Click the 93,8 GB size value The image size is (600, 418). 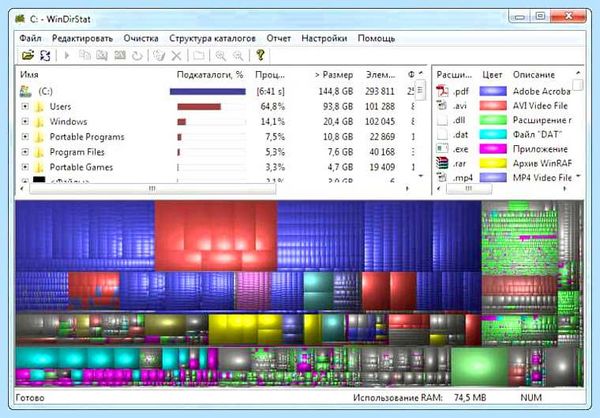[x=338, y=106]
